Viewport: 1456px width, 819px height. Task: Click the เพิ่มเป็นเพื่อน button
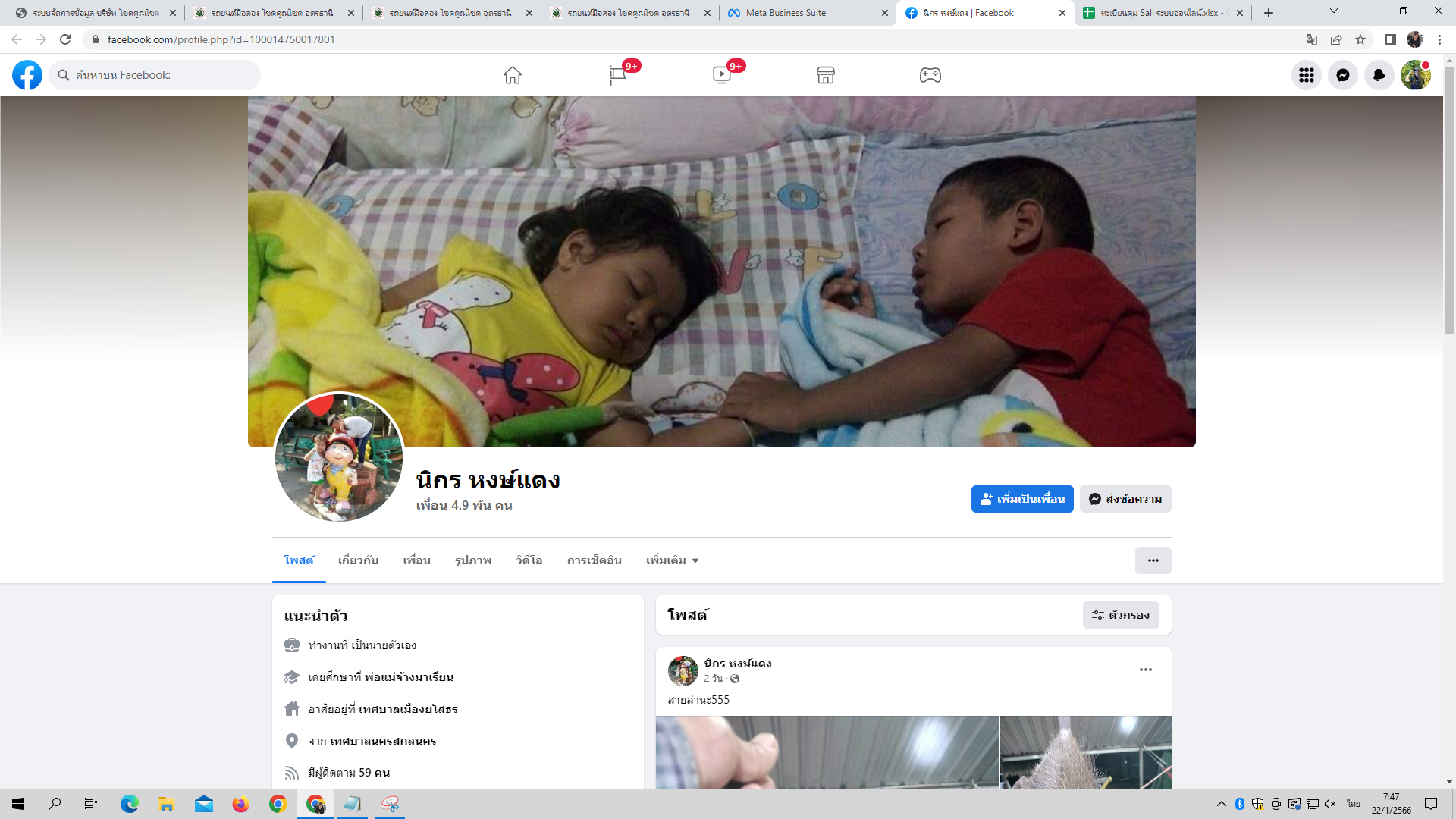pos(1022,499)
